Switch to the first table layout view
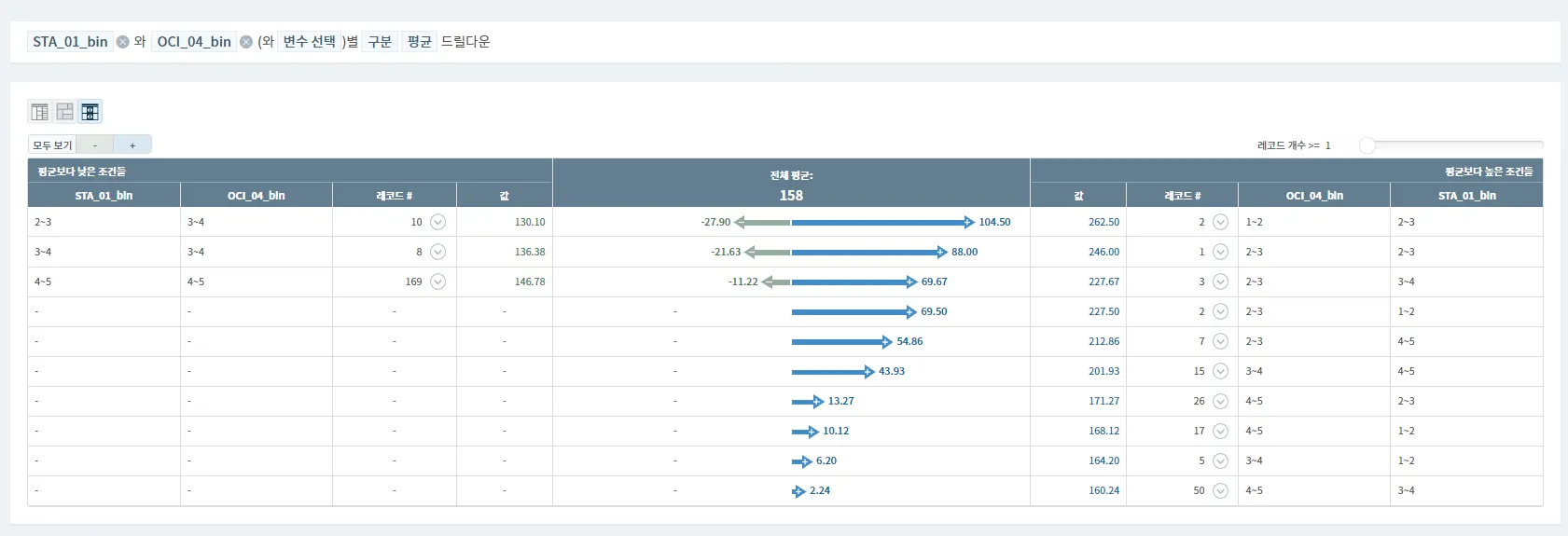1568x536 pixels. coord(40,112)
